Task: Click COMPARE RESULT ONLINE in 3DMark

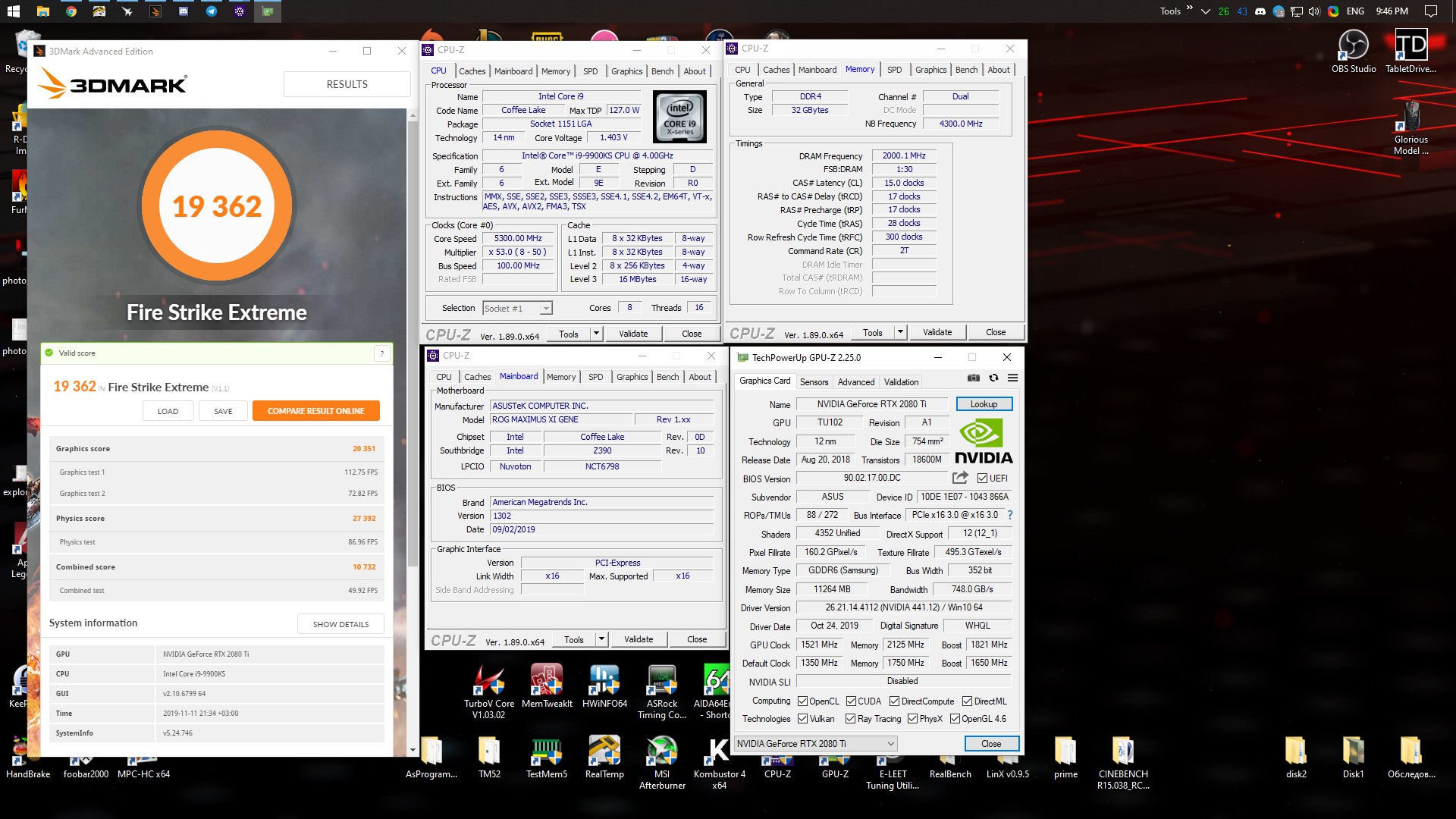Action: coord(315,411)
